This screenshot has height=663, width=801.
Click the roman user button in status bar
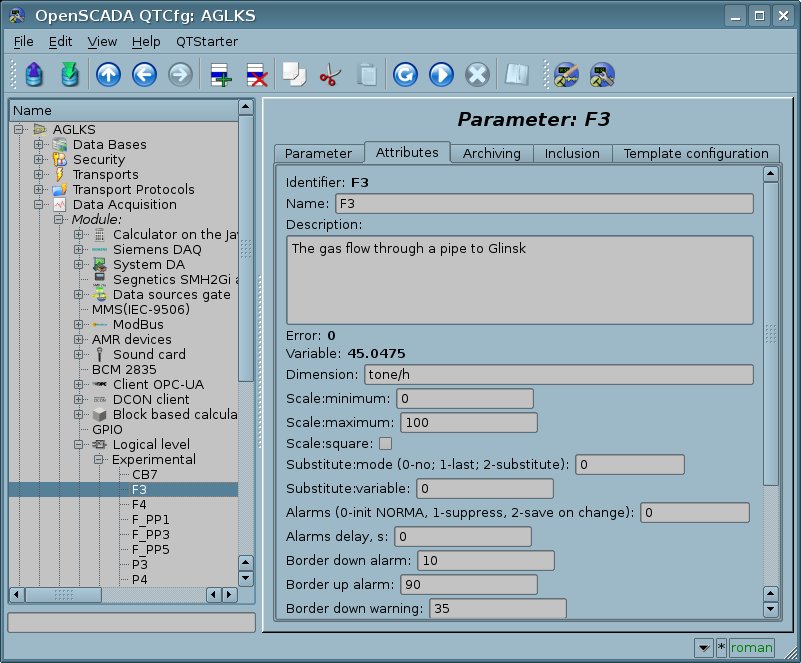click(x=751, y=647)
